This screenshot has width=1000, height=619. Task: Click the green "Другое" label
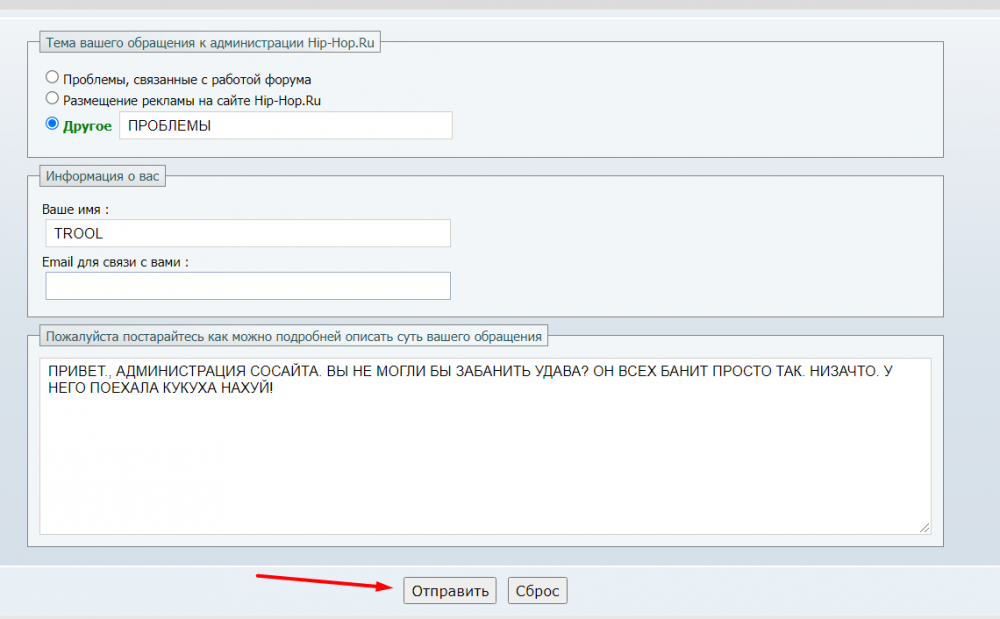pos(87,126)
